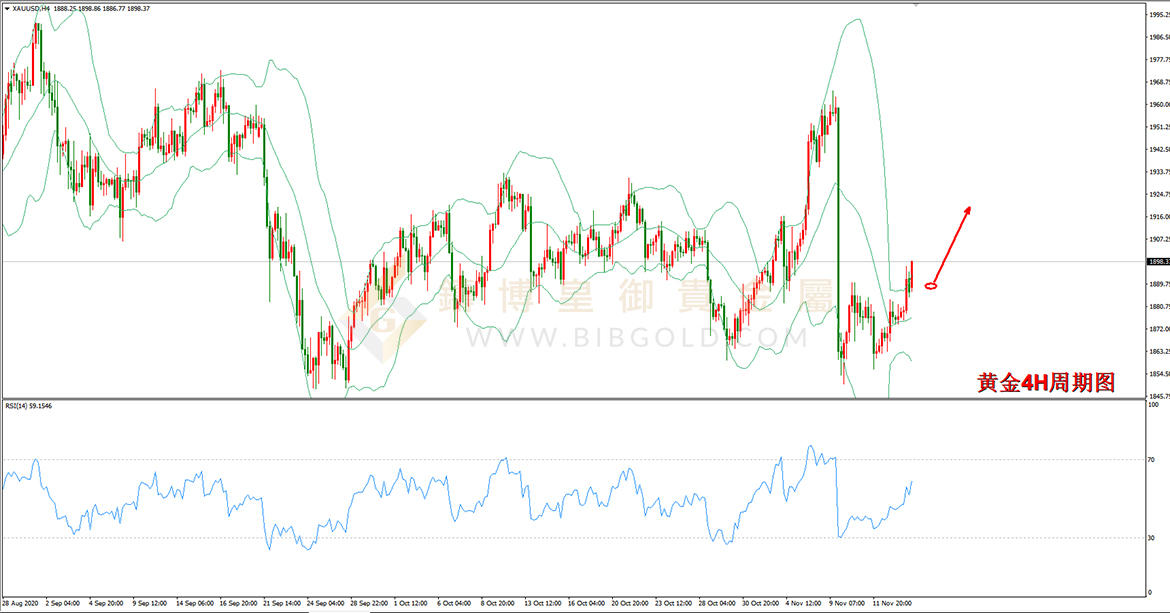Viewport: 1170px width, 613px height.
Task: Click the 9 Nov 07:00 time label
Action: 847,603
